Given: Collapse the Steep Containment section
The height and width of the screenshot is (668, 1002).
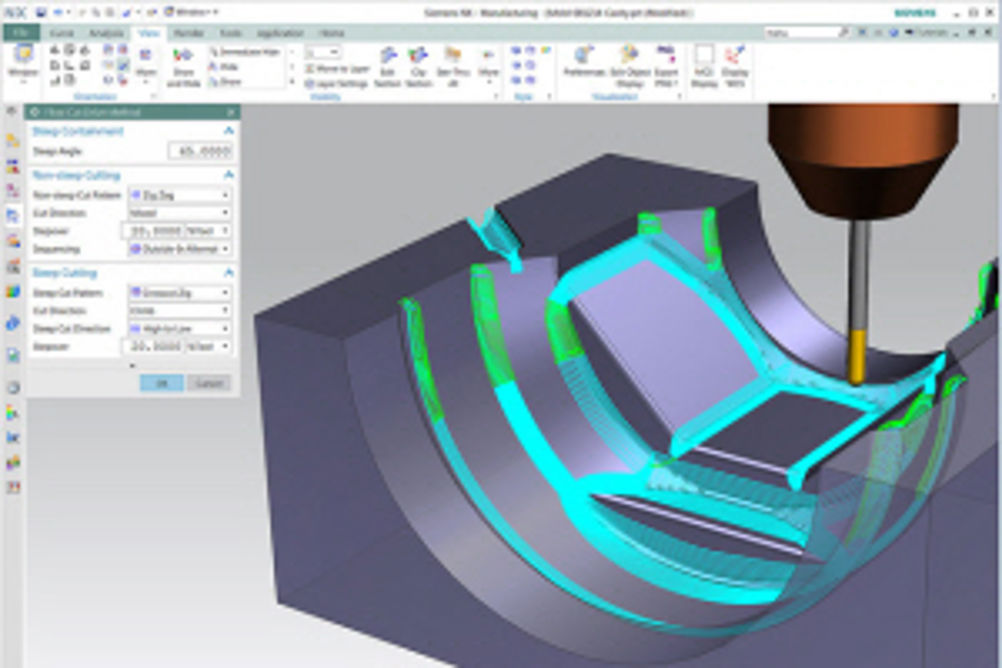Looking at the screenshot, I should [229, 131].
